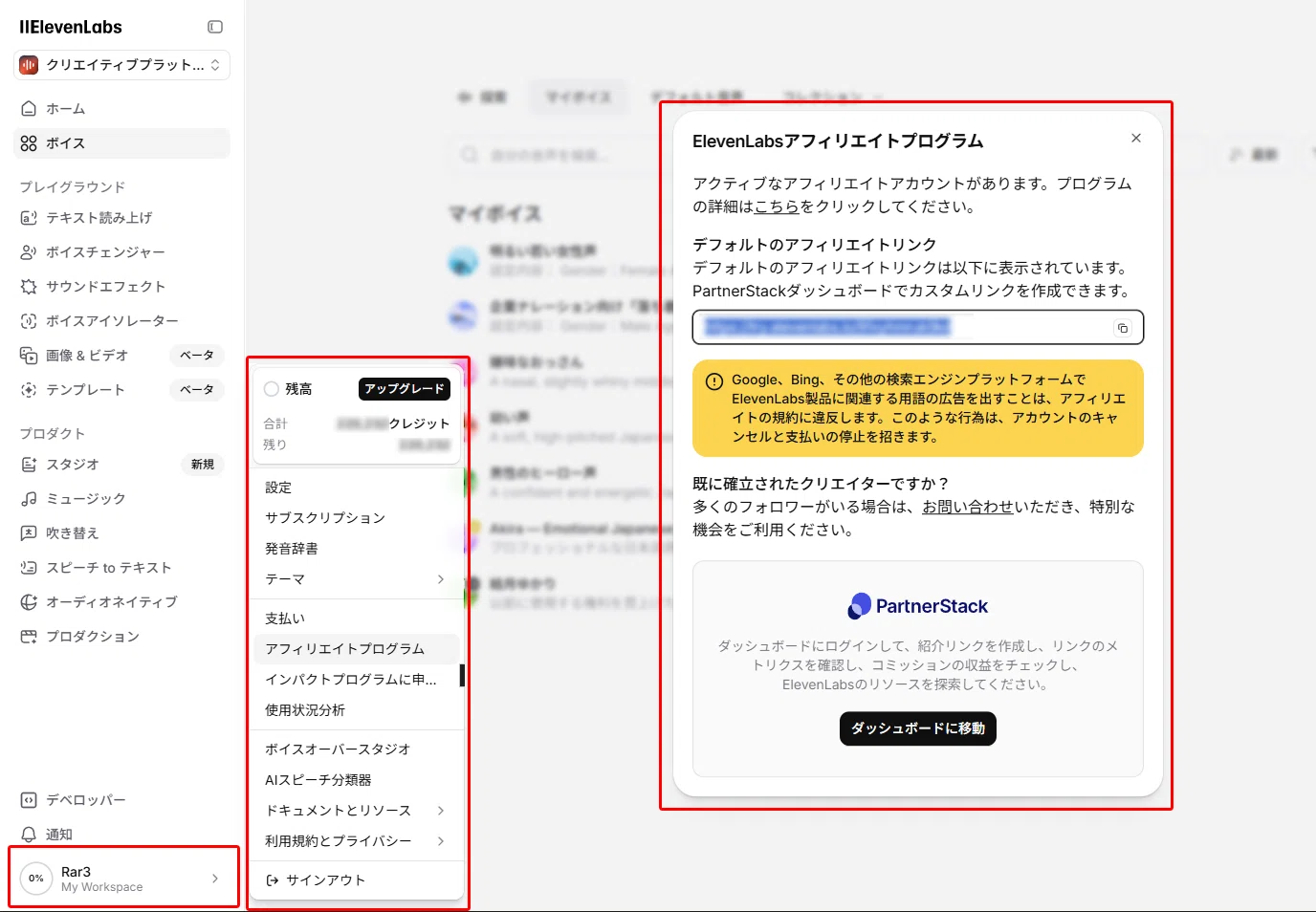
Task: Click the 0% usage circle indicator
Action: (x=36, y=879)
